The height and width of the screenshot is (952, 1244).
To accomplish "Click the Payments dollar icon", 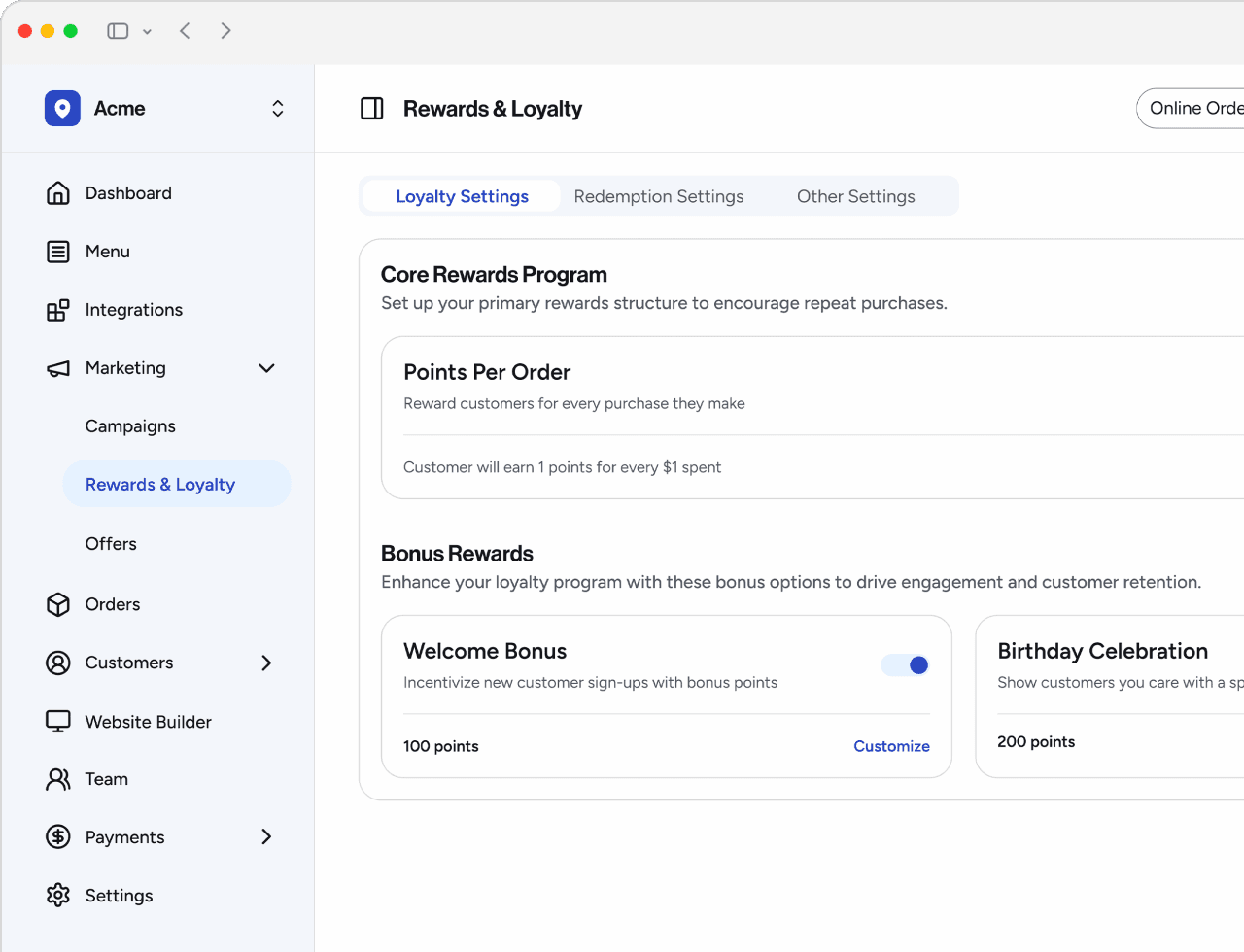I will (x=58, y=836).
